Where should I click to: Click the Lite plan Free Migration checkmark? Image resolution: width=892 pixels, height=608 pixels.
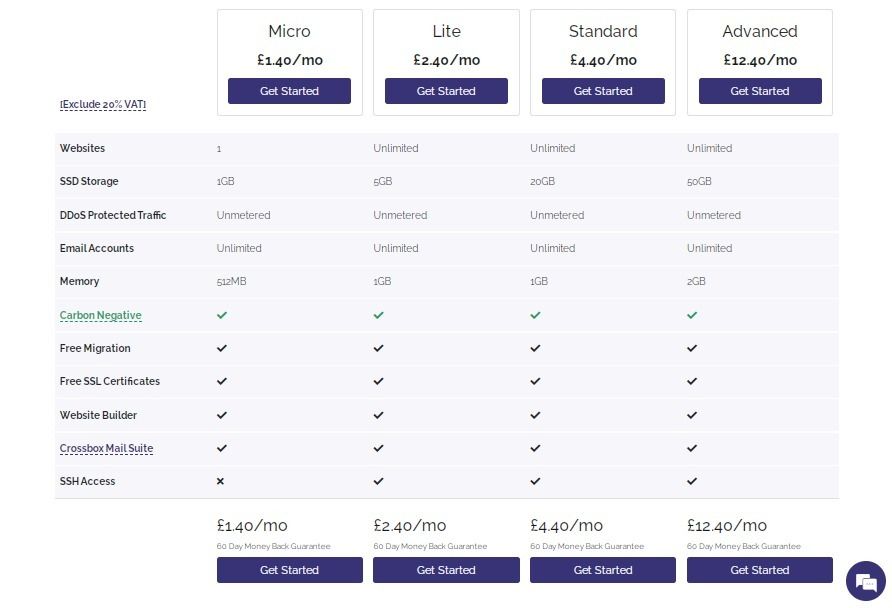(378, 348)
